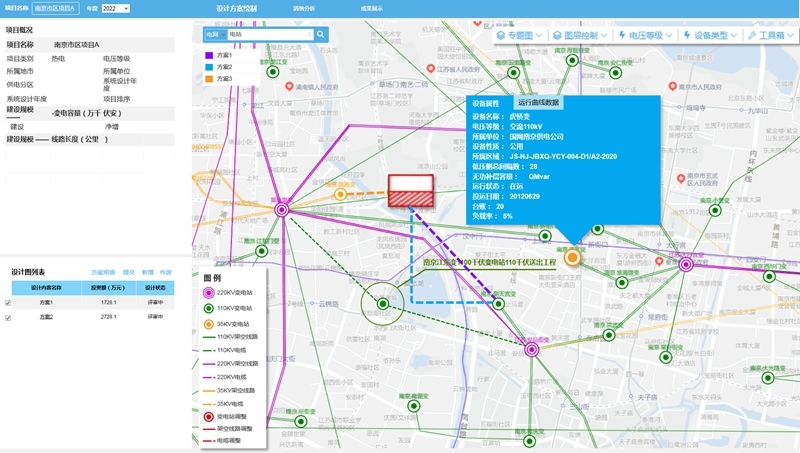
Task: Click the green substation marker inside the large circle
Action: 383,304
